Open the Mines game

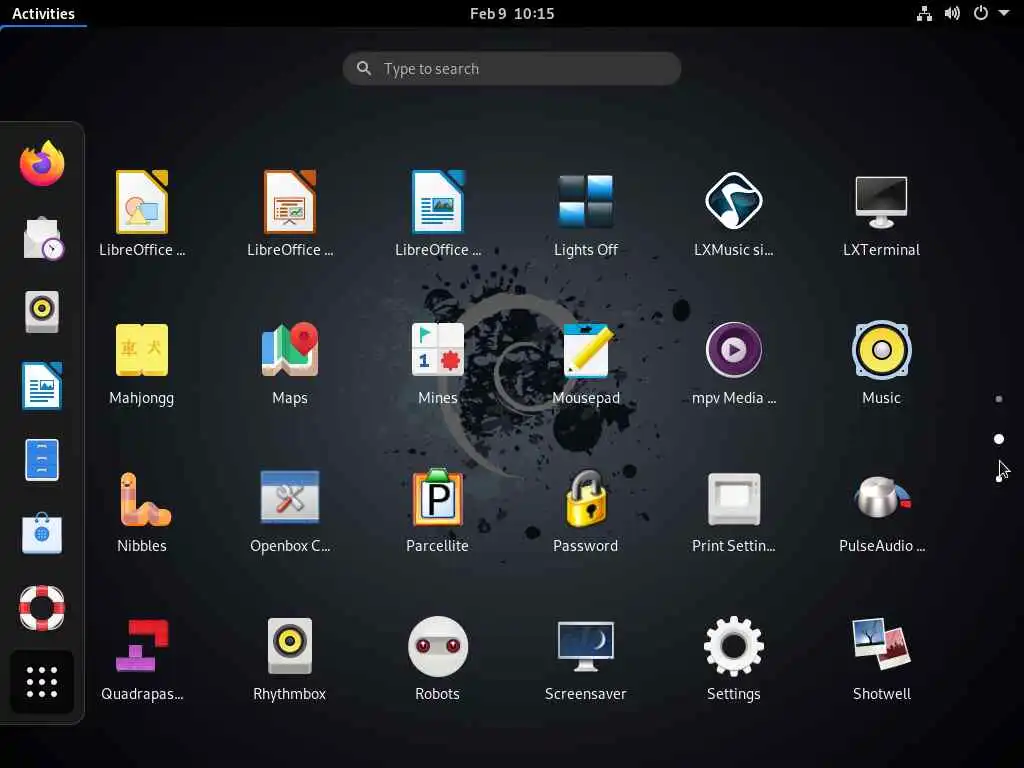[438, 349]
